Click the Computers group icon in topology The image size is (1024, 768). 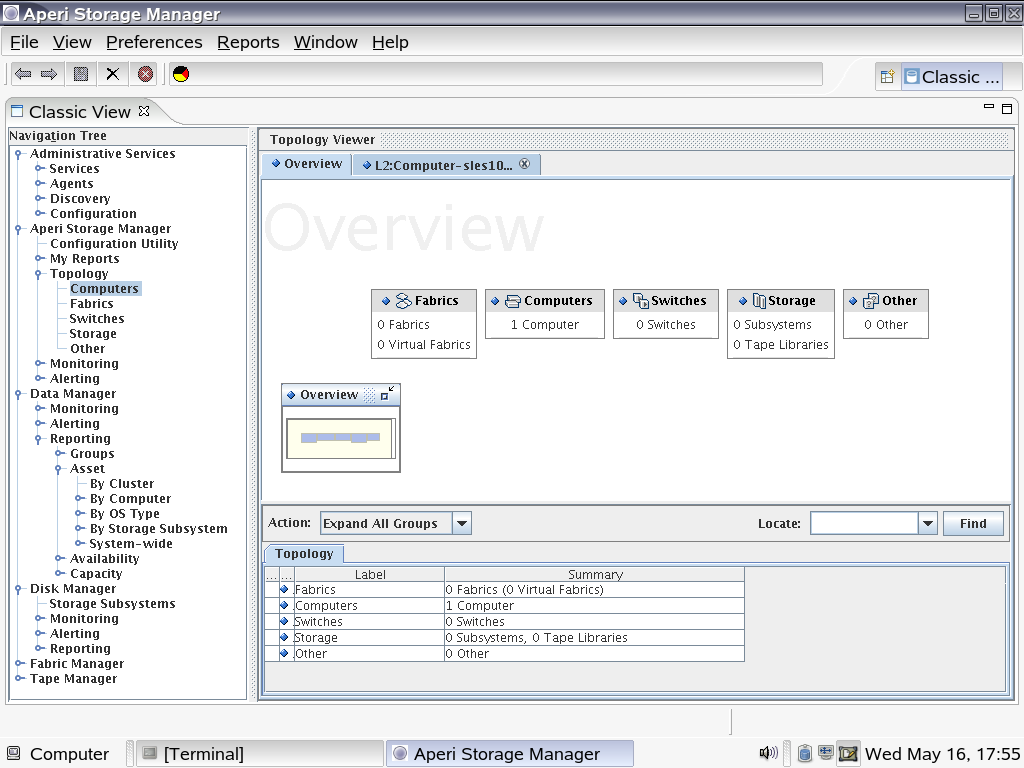coord(513,300)
